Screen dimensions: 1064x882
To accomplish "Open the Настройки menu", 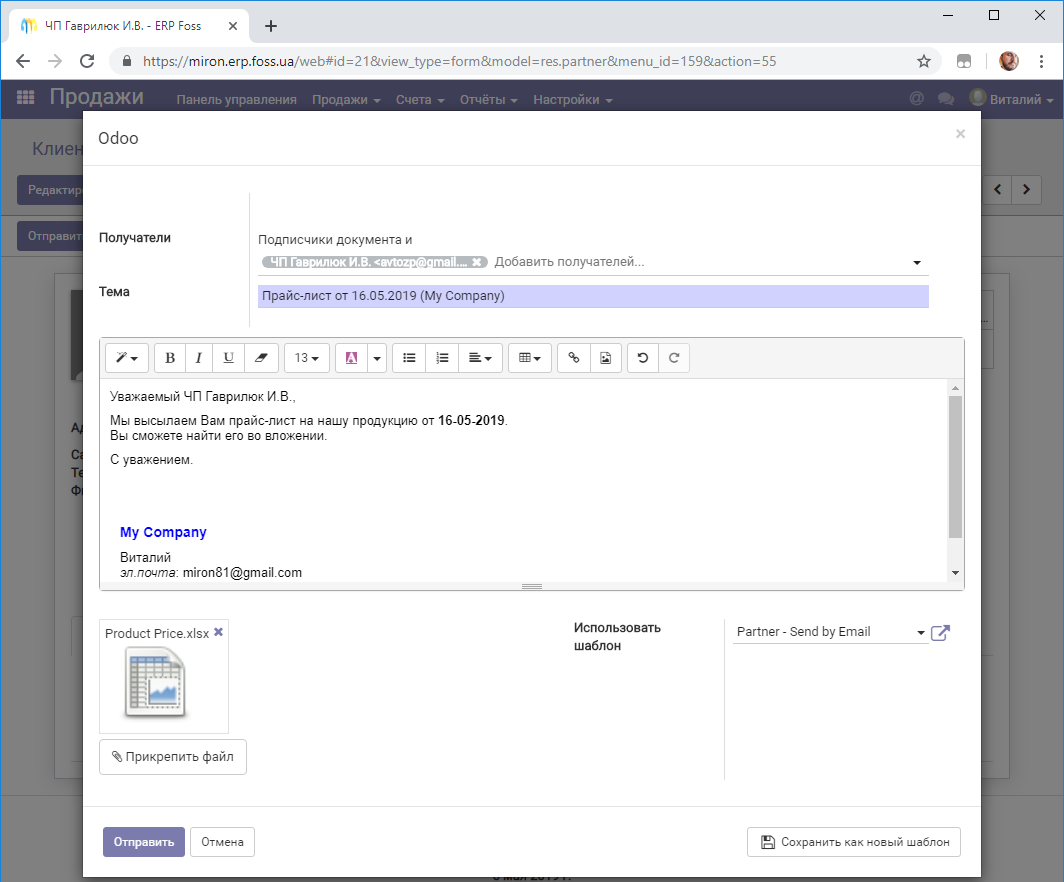I will 573,100.
